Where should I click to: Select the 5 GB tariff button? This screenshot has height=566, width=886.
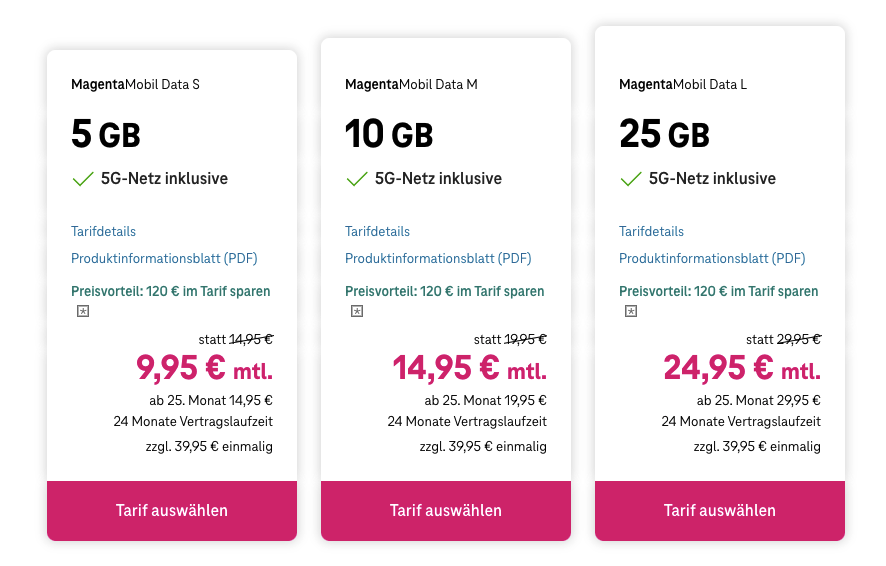tap(172, 510)
